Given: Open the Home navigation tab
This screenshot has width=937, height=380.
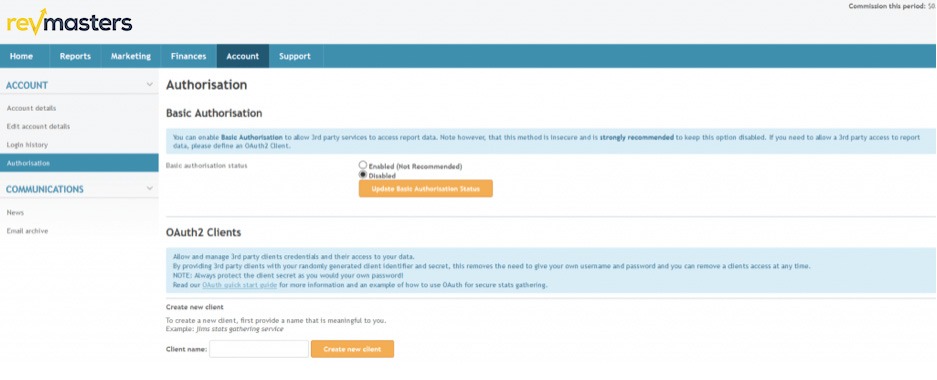Looking at the screenshot, I should [x=22, y=56].
